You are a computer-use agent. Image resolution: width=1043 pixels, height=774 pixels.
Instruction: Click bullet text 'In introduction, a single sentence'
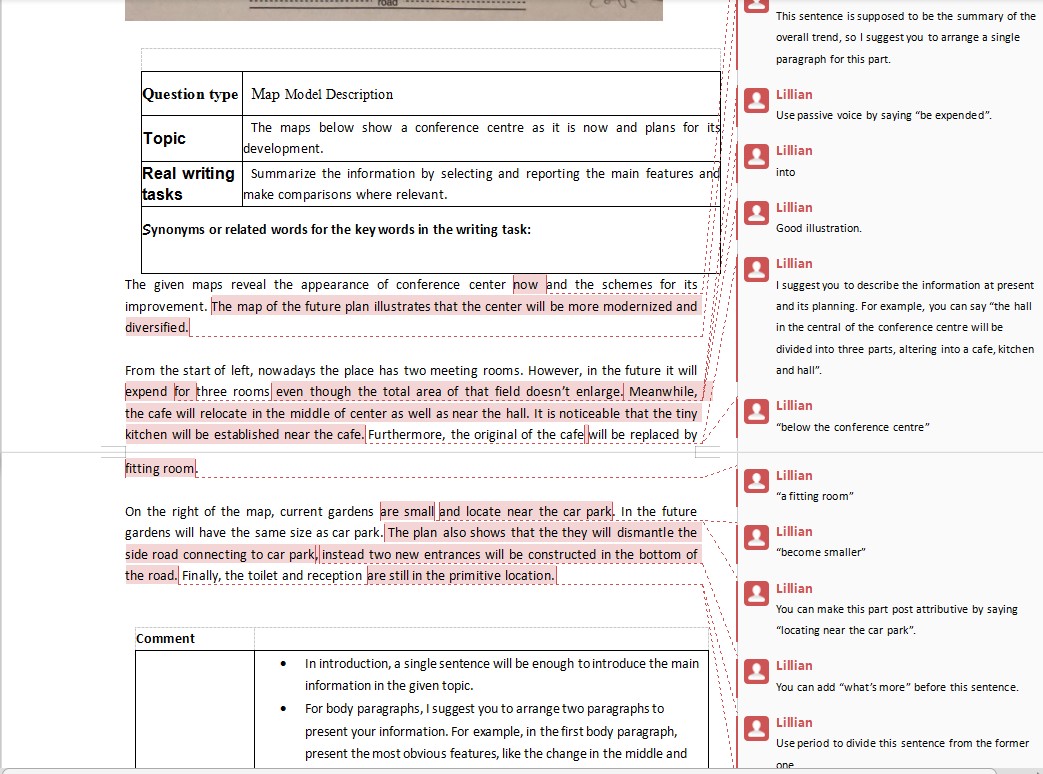pos(502,674)
